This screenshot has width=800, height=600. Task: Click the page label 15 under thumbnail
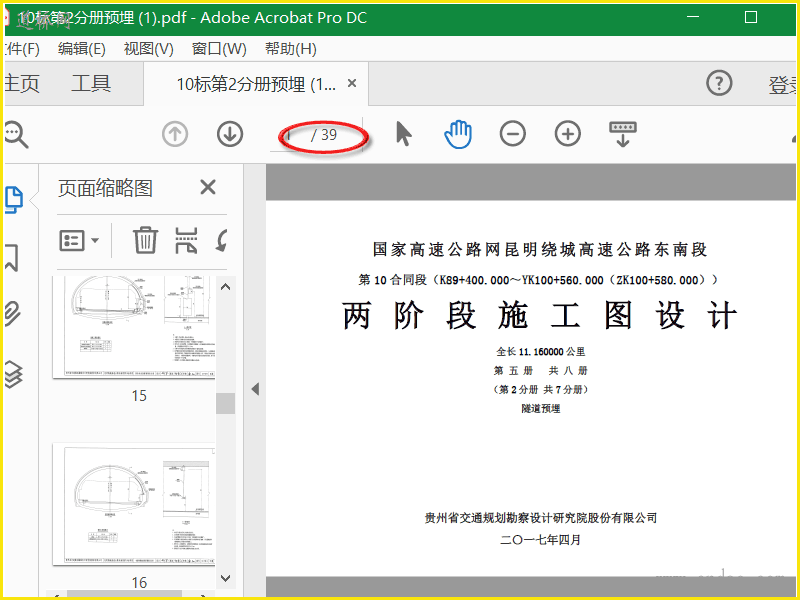139,395
